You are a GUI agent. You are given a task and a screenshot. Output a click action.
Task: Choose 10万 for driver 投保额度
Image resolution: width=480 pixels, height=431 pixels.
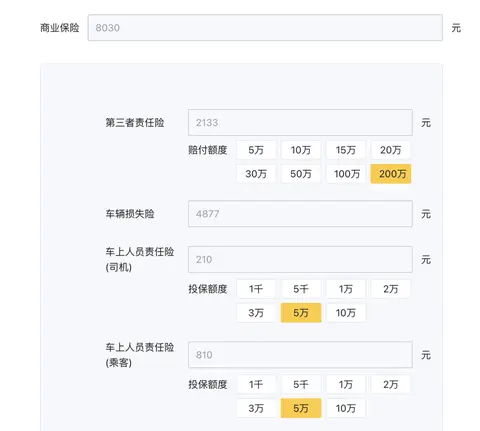(346, 313)
